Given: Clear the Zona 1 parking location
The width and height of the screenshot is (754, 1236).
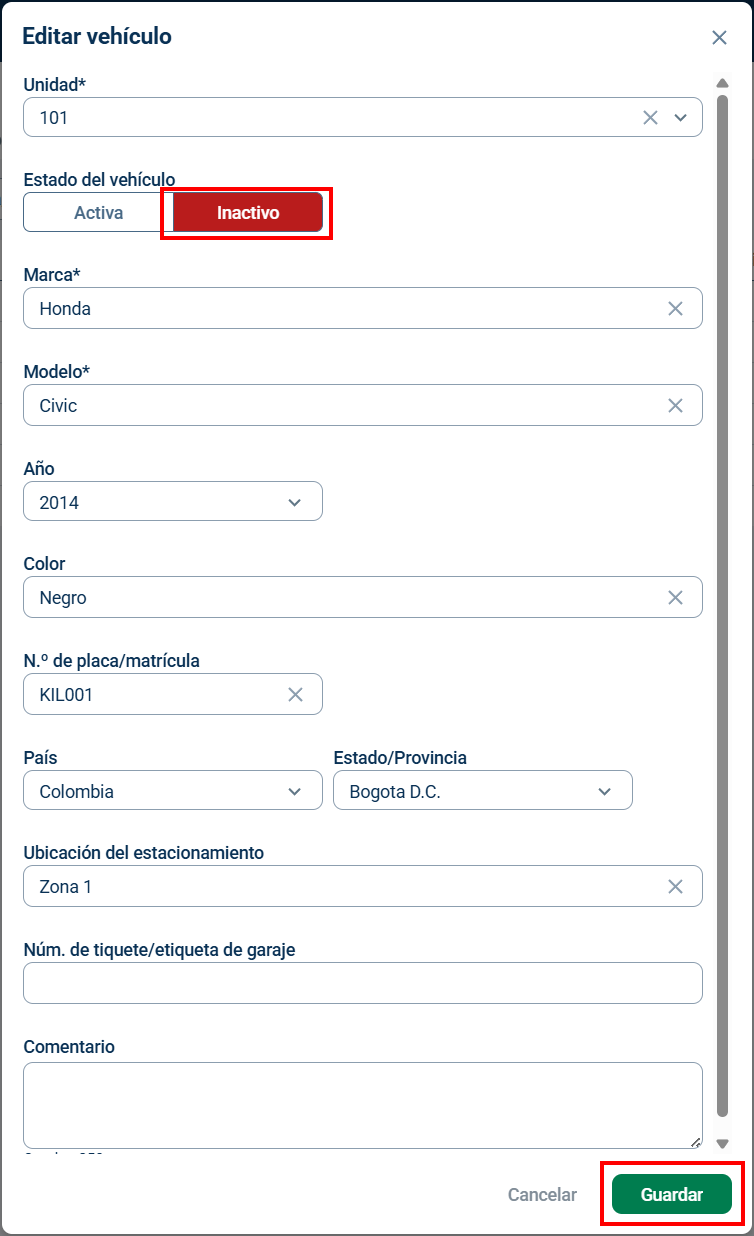Looking at the screenshot, I should (675, 887).
